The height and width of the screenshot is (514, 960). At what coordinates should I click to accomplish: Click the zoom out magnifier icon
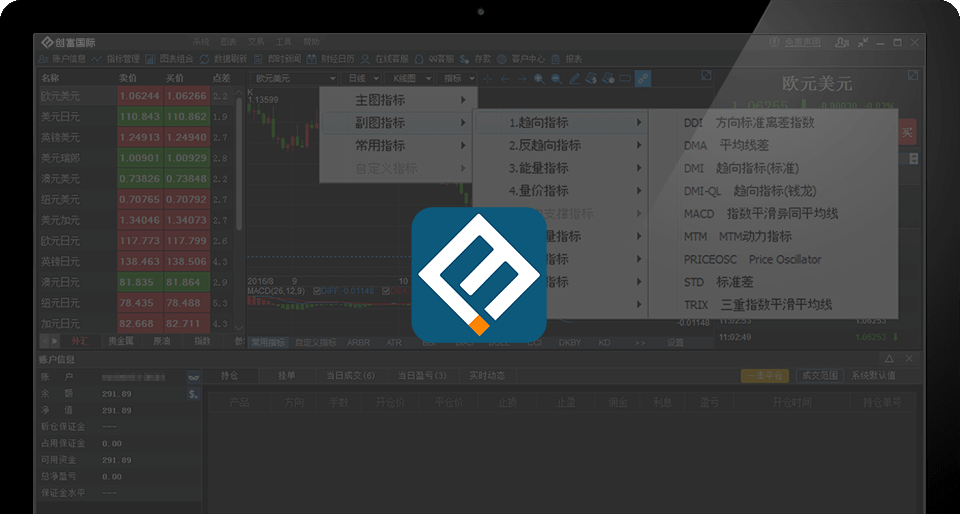pyautogui.click(x=557, y=78)
